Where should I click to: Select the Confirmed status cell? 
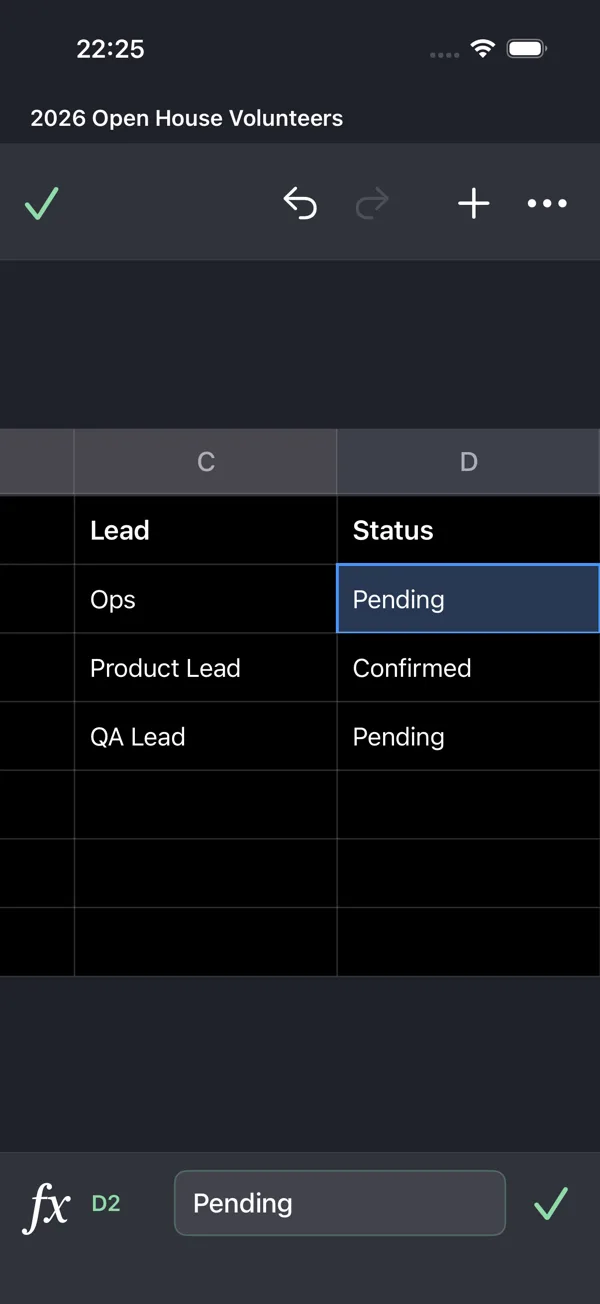(x=468, y=668)
